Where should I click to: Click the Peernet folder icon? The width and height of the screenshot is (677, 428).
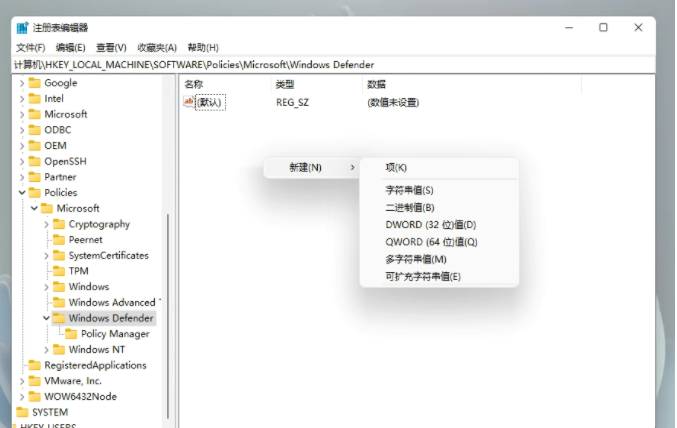(x=59, y=239)
